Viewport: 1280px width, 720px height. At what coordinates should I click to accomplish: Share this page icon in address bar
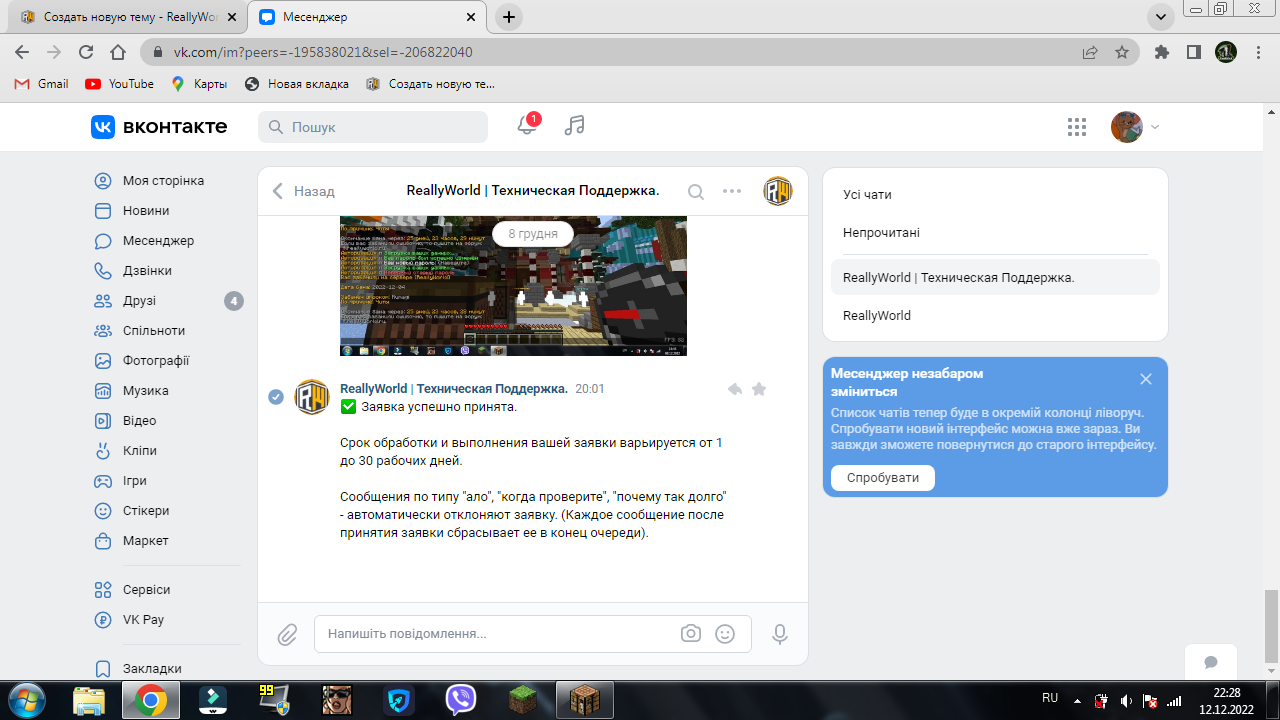click(x=1090, y=52)
